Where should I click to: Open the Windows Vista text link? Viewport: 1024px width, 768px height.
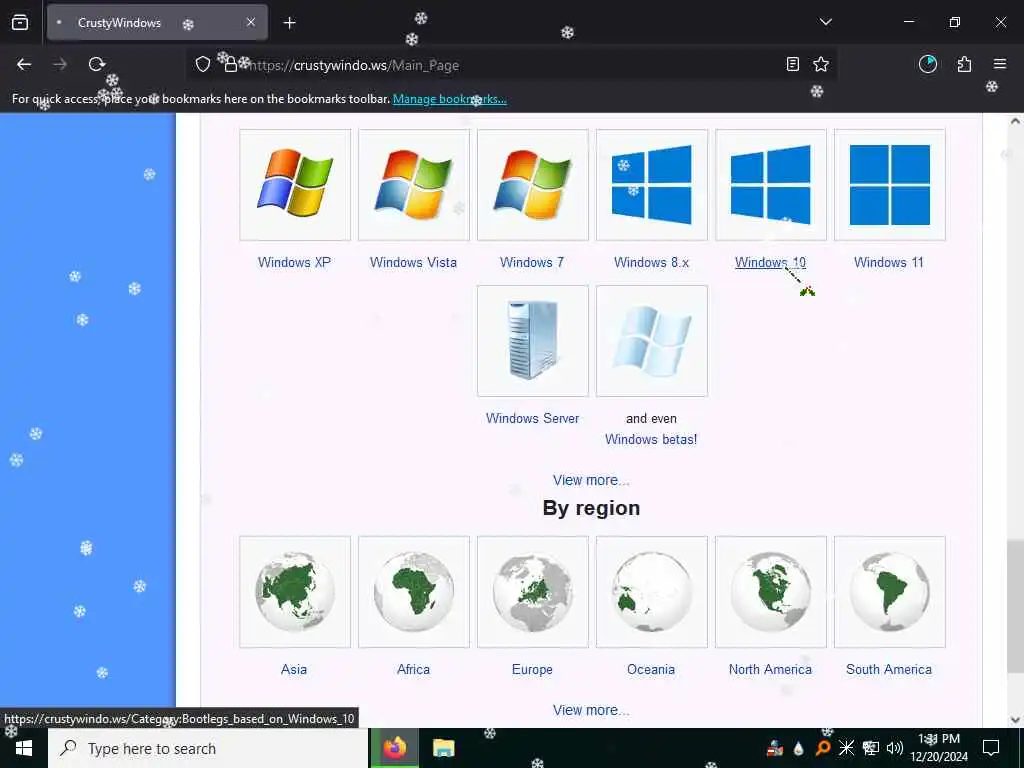point(413,263)
